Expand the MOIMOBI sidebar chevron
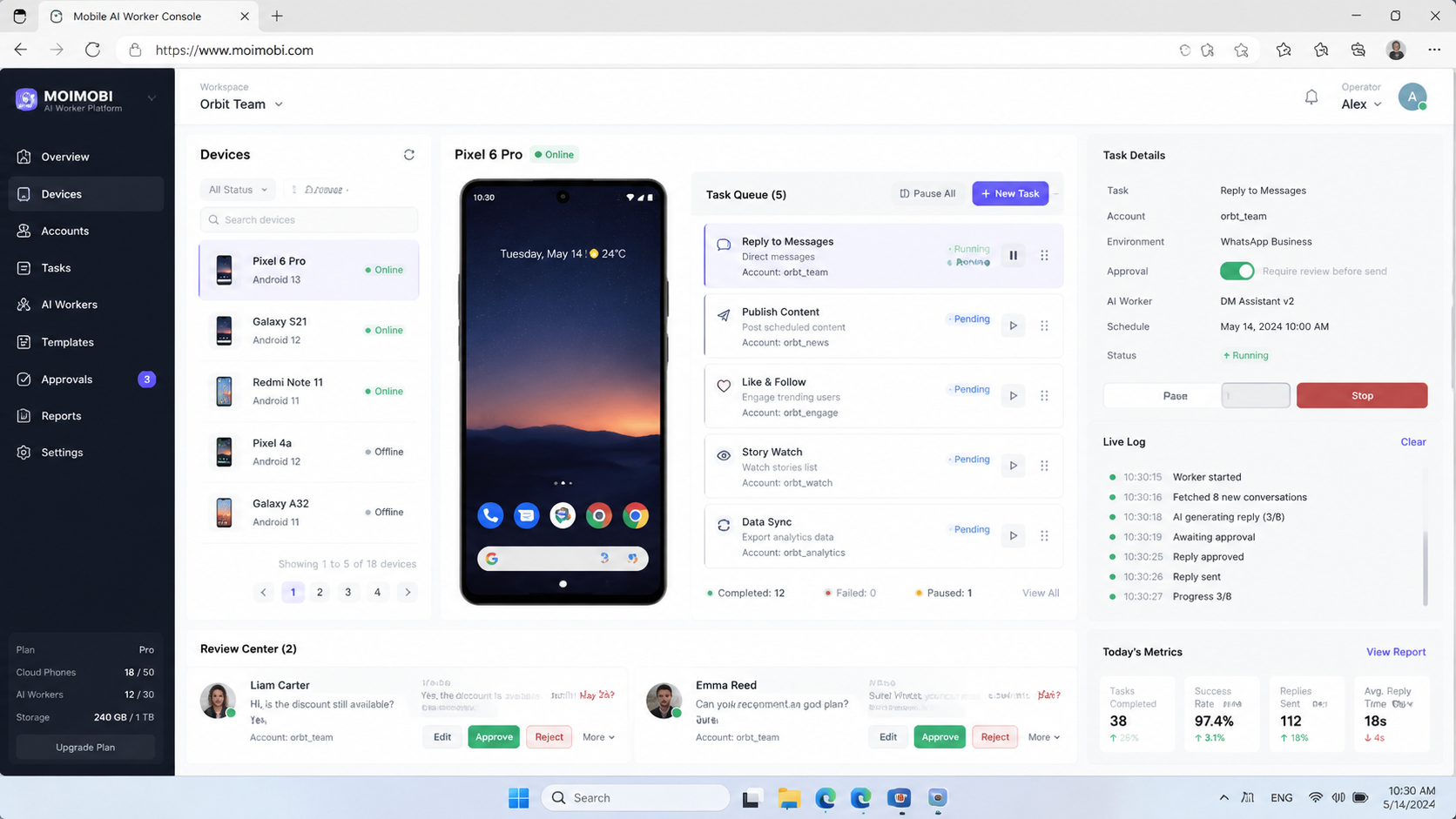 152,98
